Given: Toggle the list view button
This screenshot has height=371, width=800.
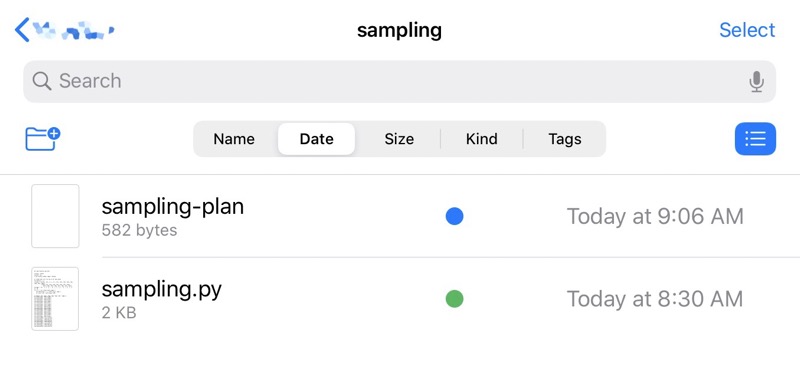Looking at the screenshot, I should [755, 139].
